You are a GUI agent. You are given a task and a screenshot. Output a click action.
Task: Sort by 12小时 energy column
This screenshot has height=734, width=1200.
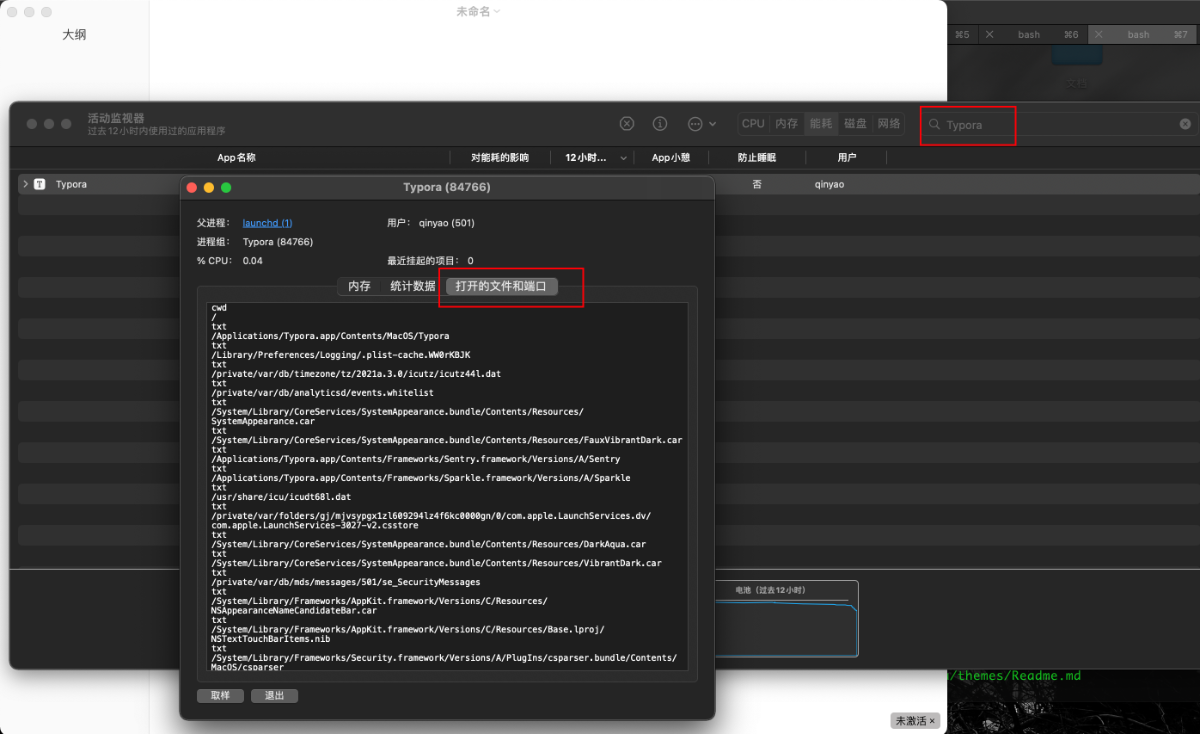point(586,158)
